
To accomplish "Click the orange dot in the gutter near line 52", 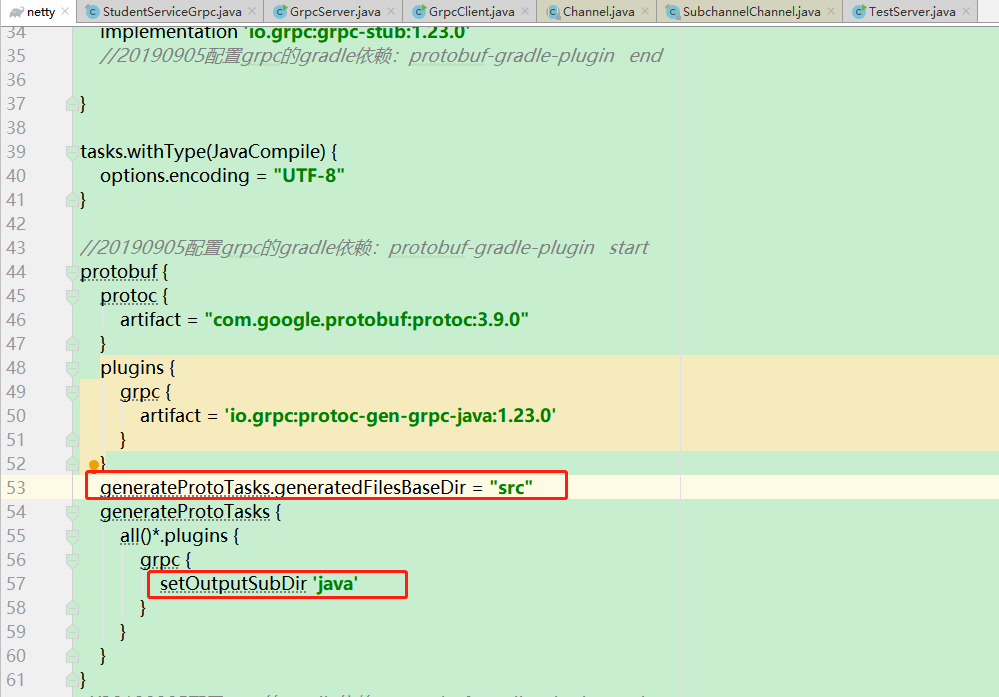I will pos(95,463).
